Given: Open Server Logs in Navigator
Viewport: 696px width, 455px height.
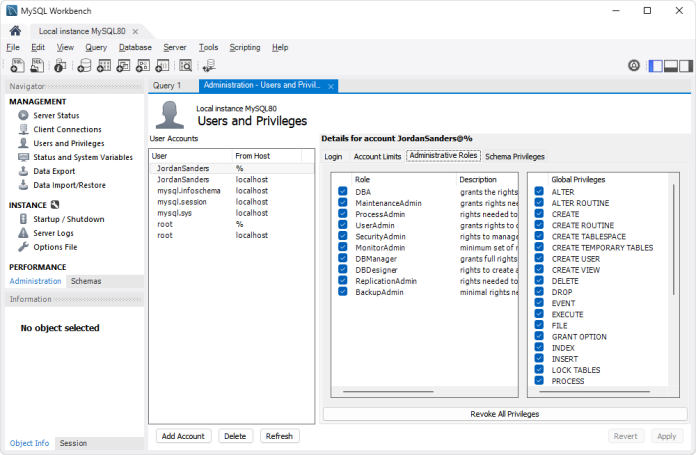Looking at the screenshot, I should click(x=53, y=233).
